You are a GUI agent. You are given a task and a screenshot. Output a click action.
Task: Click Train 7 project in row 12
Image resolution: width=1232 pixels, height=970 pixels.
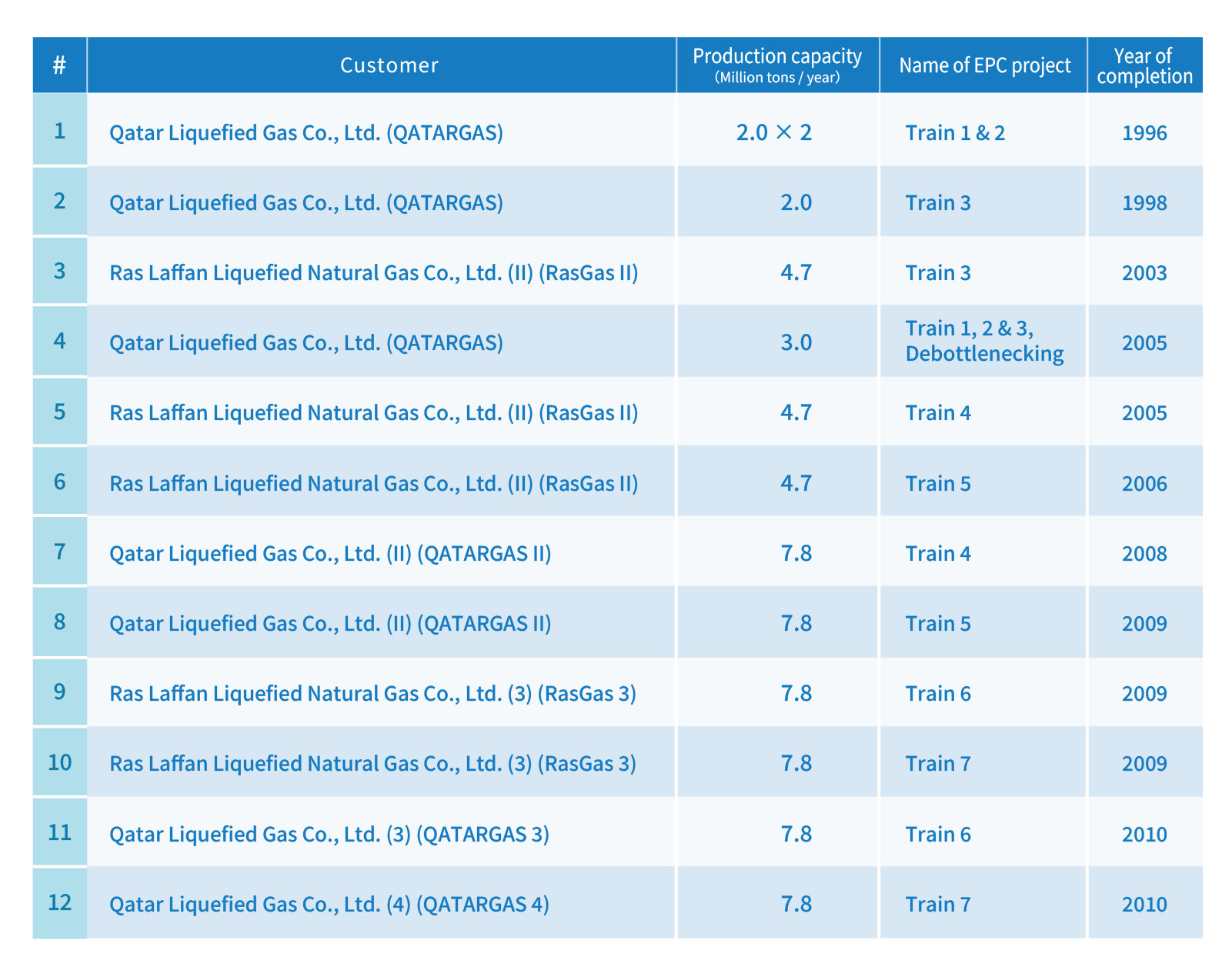tap(938, 904)
